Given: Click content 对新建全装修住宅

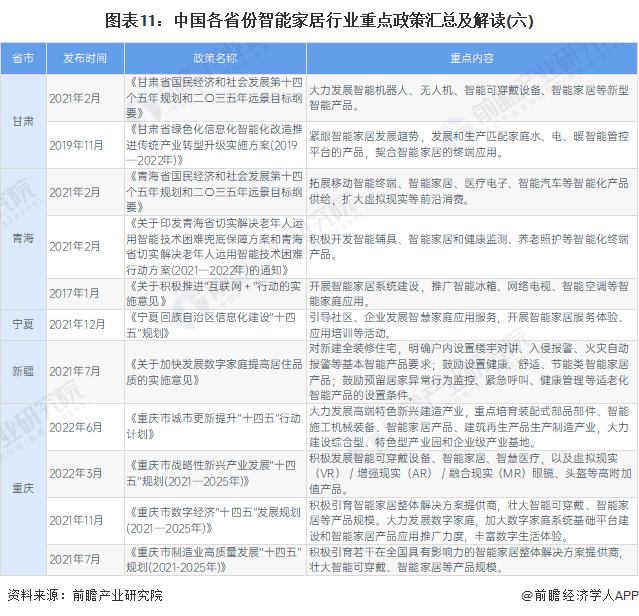Looking at the screenshot, I should [469, 372].
